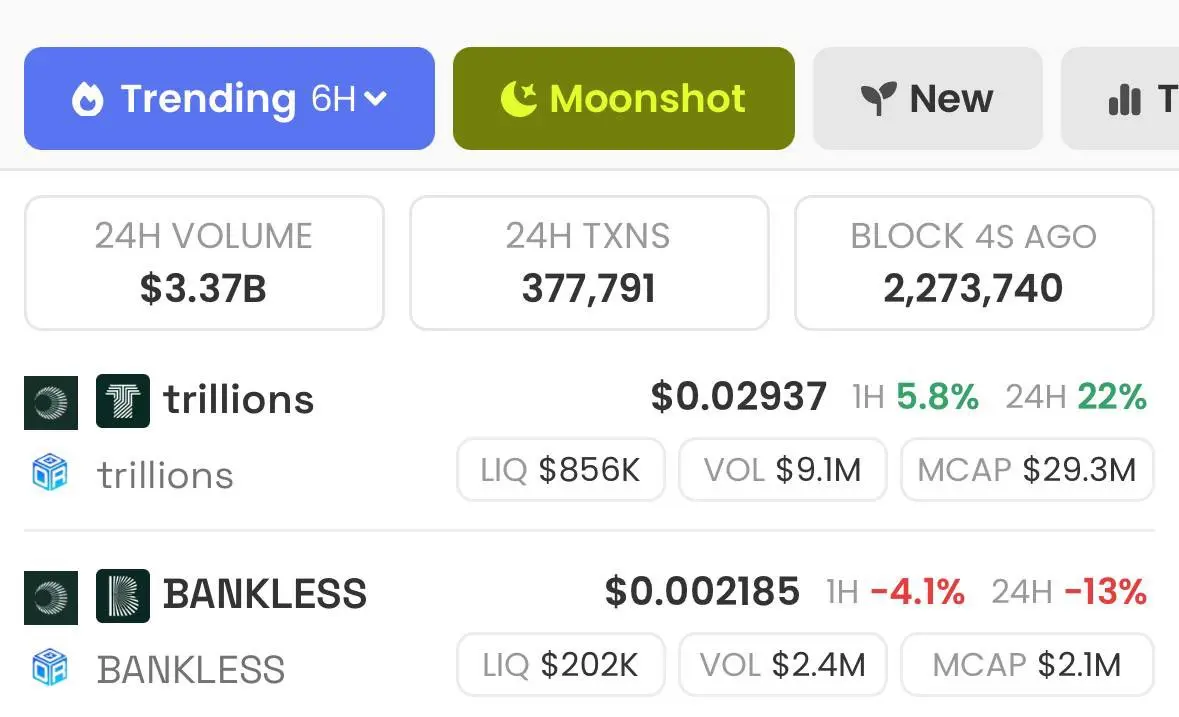Switch to the Moonshot tab
This screenshot has height=717, width=1179.
(x=624, y=98)
